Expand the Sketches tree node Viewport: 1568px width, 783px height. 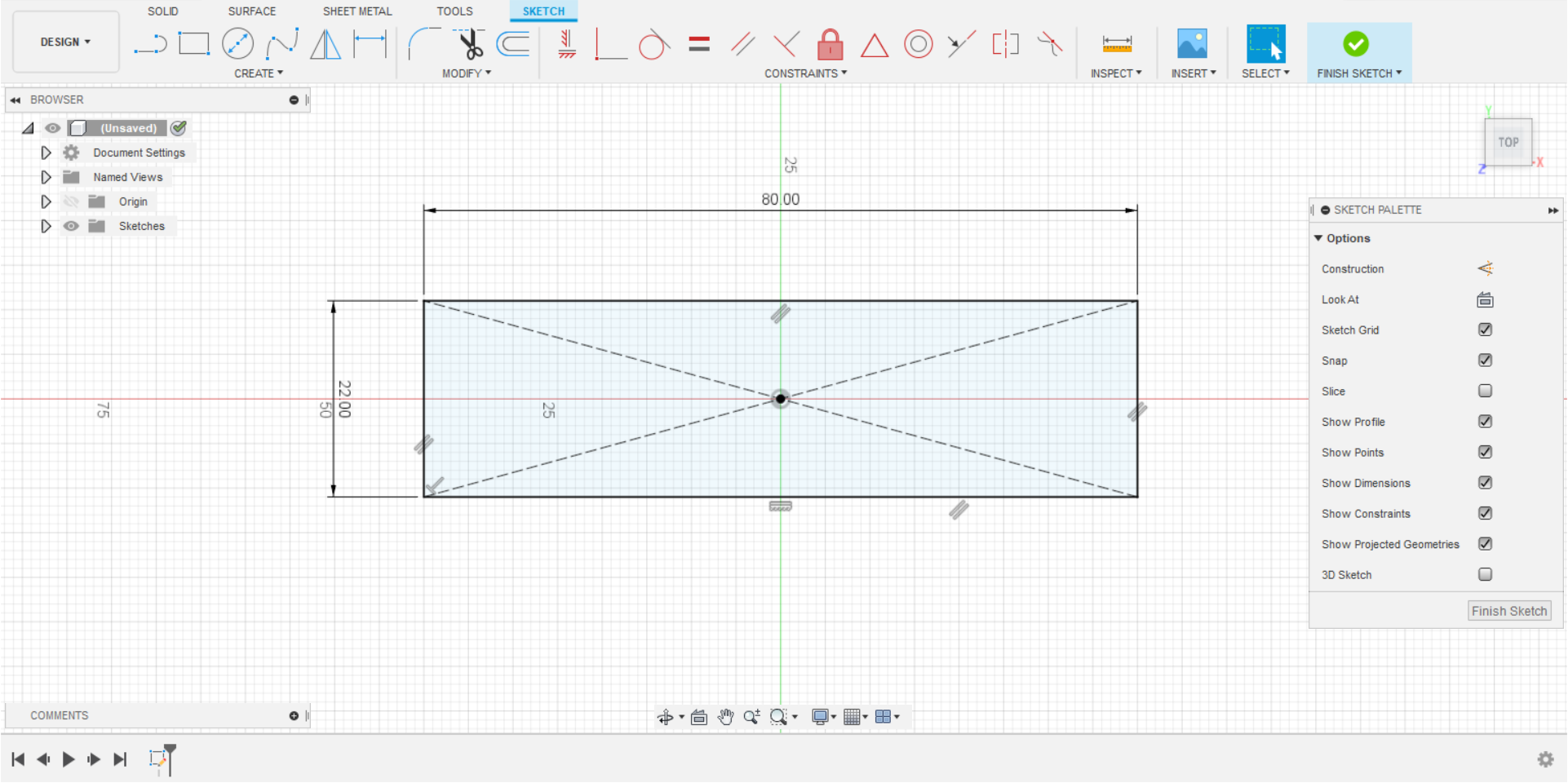point(46,226)
